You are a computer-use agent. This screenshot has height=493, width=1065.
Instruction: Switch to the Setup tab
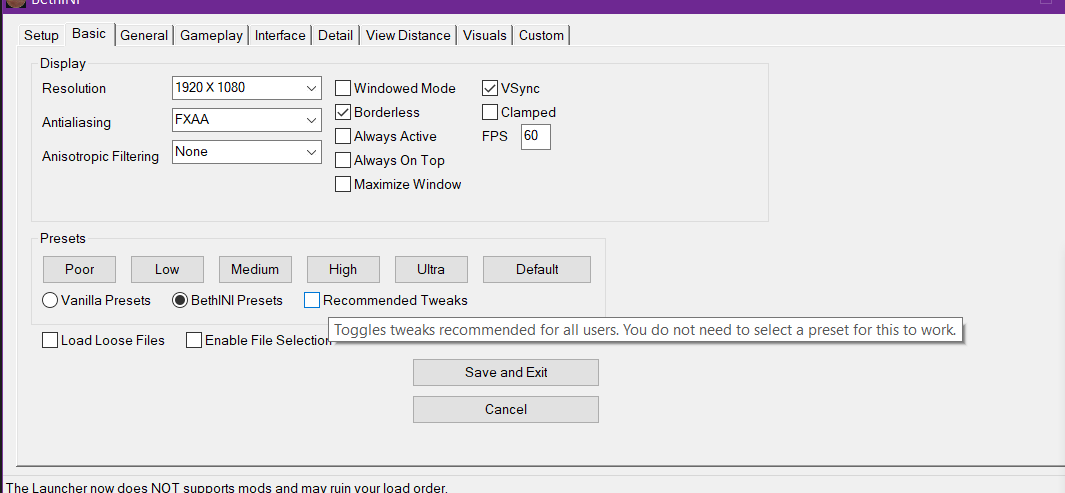point(42,35)
